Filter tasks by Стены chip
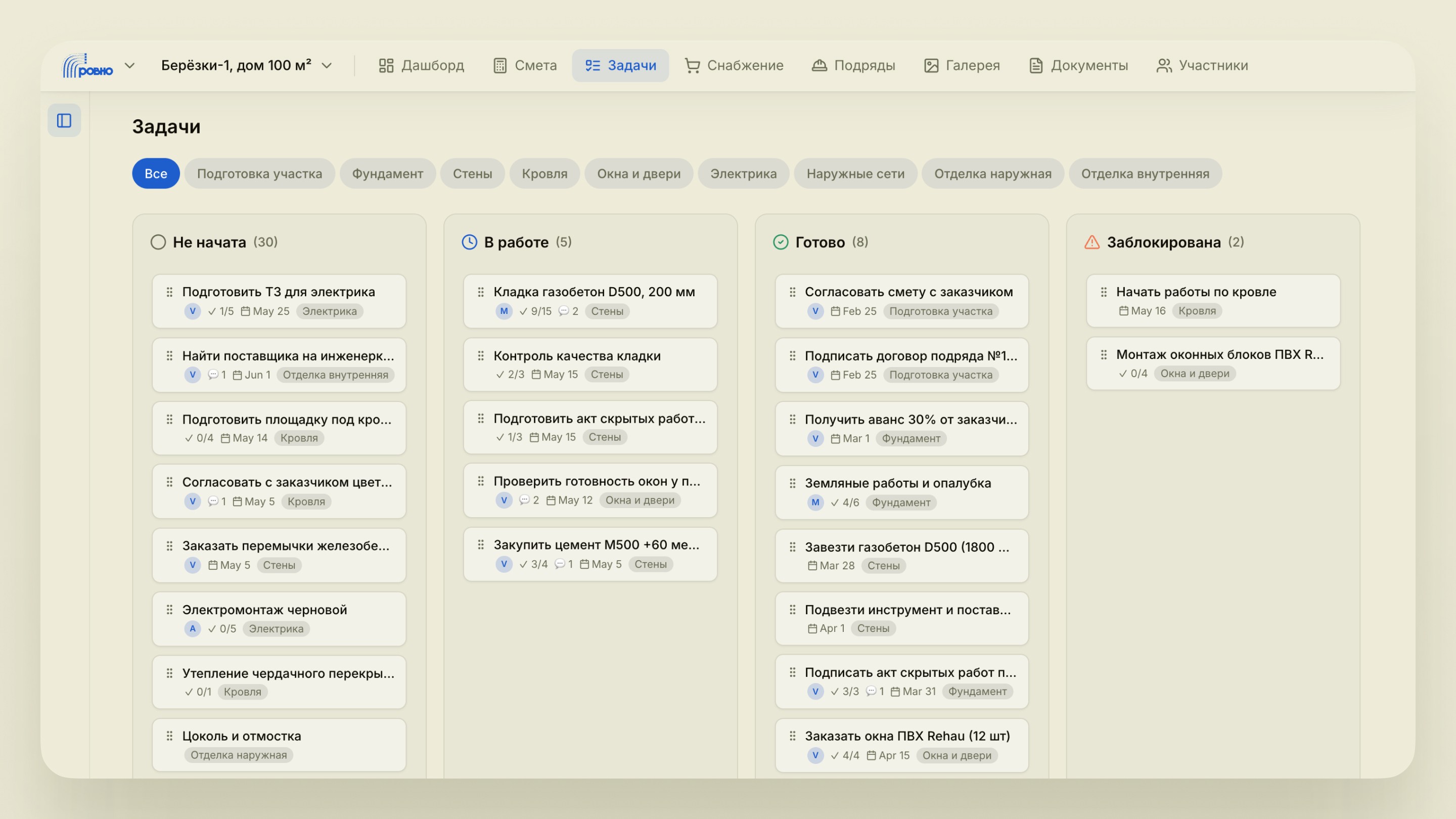 pos(473,173)
